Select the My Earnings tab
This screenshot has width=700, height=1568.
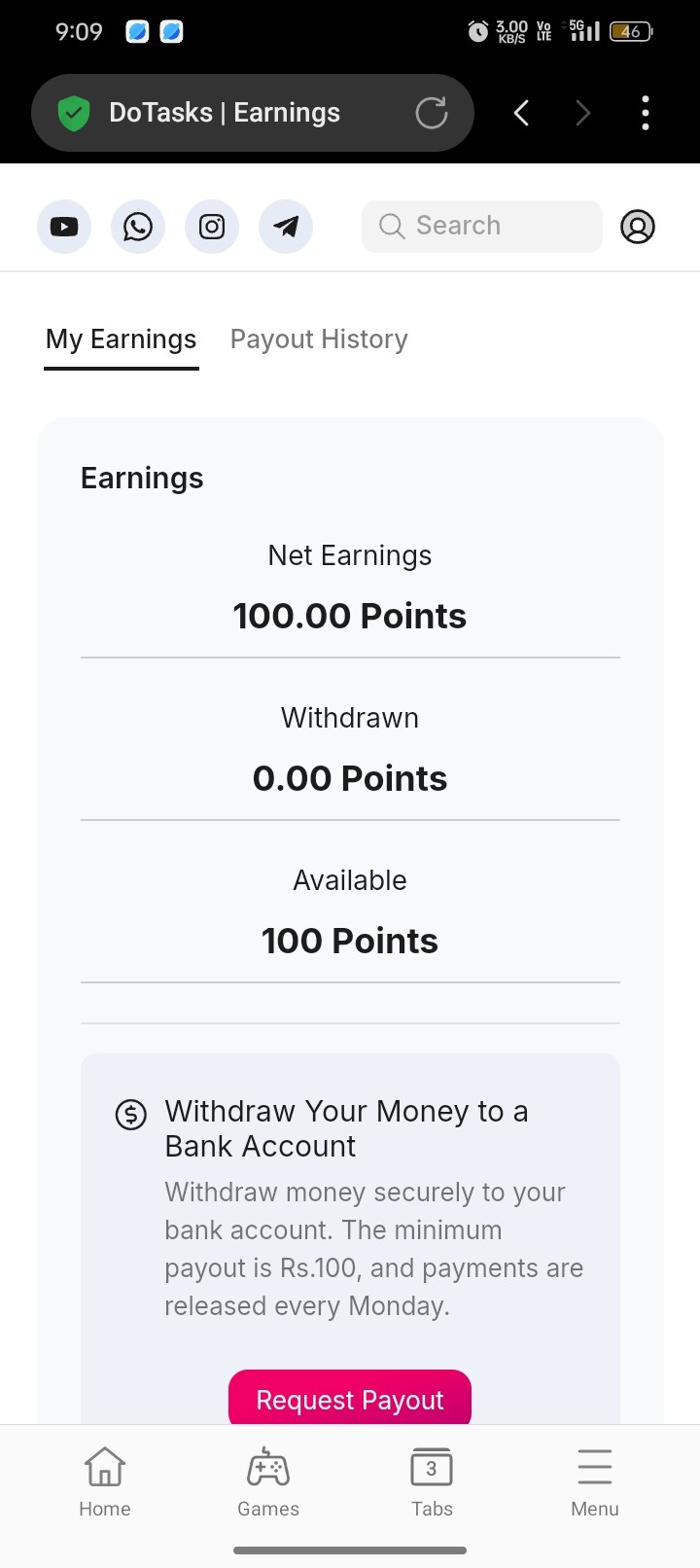click(122, 339)
